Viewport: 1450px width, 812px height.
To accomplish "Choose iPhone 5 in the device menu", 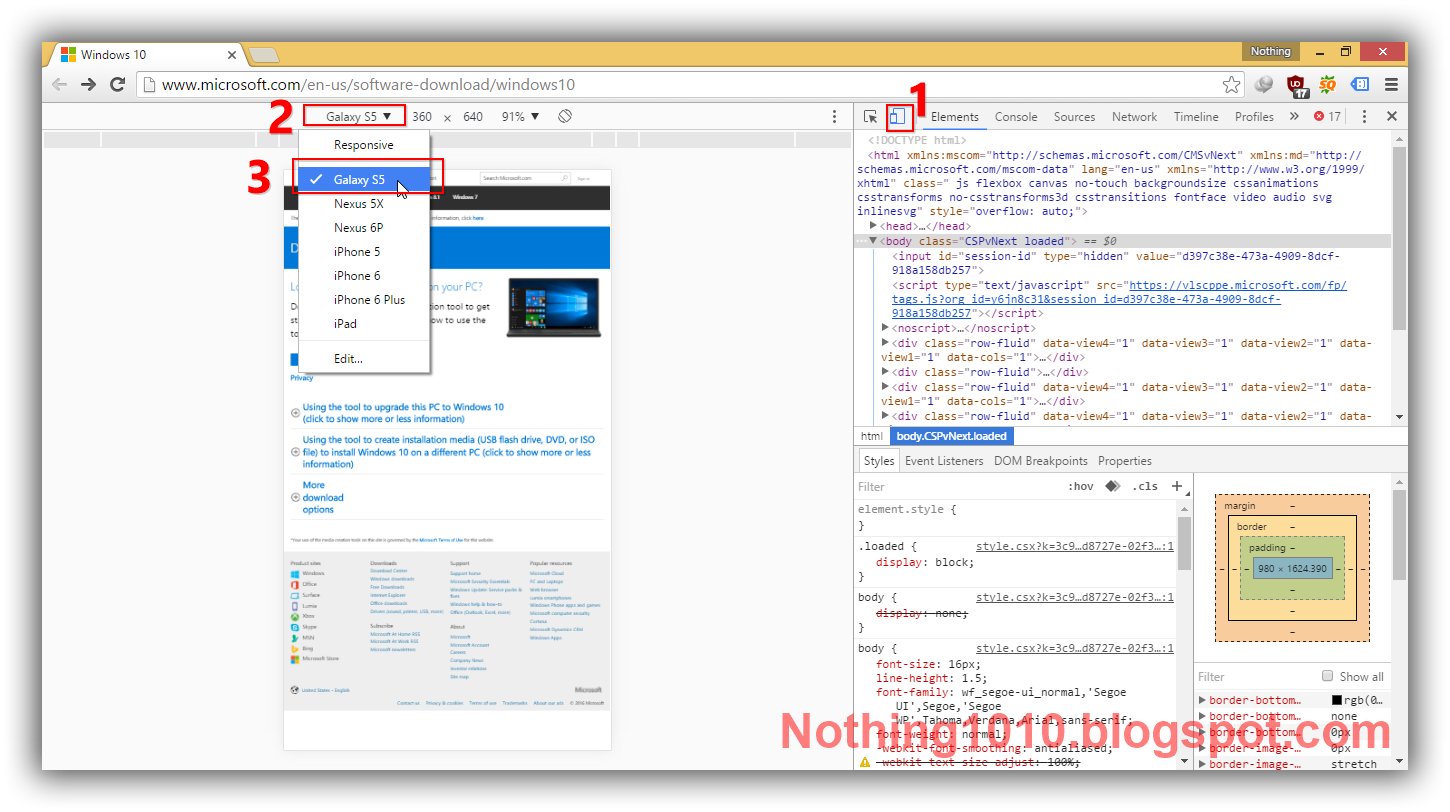I will tap(364, 252).
